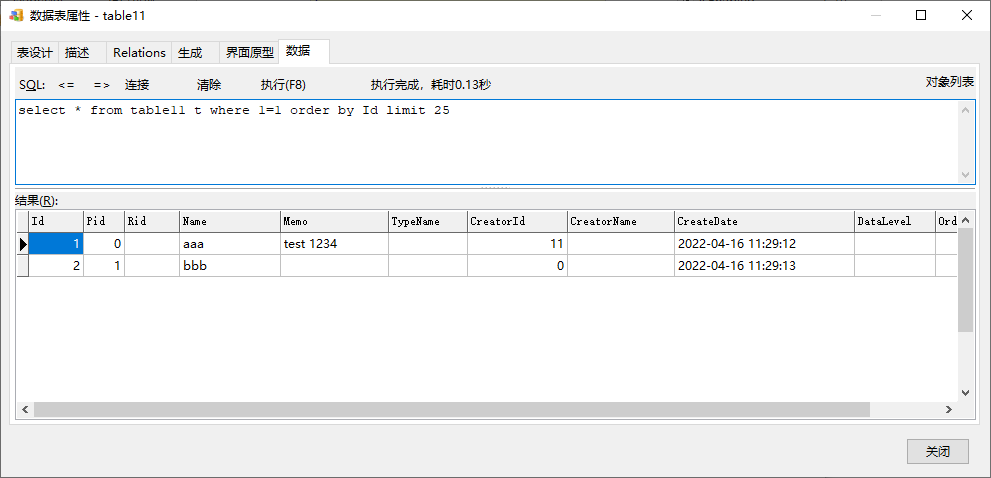This screenshot has height=478, width=991.
Task: Click the CreatorId column header
Action: pyautogui.click(x=518, y=221)
